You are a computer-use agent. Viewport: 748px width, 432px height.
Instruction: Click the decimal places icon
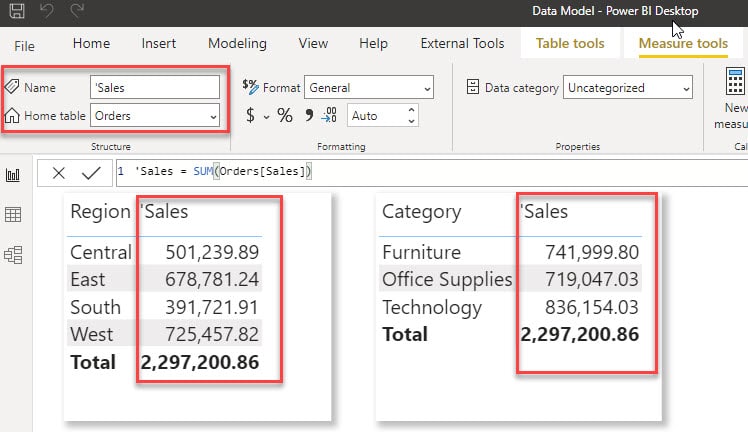(x=329, y=115)
